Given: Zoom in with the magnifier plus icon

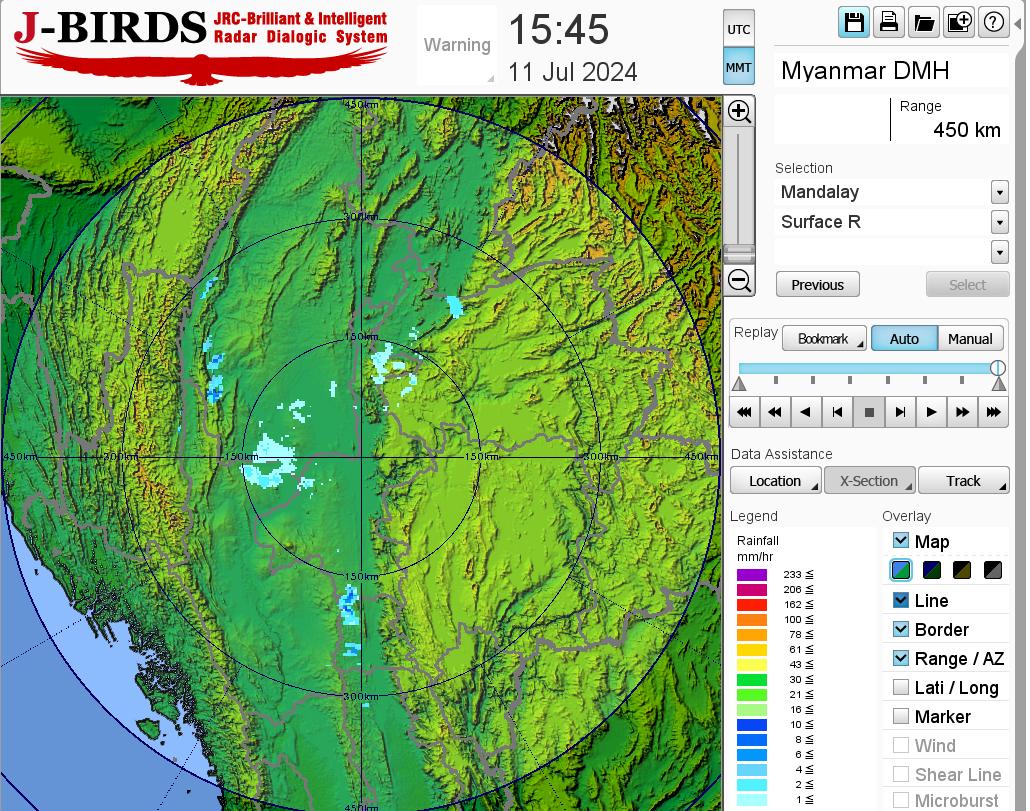Looking at the screenshot, I should pyautogui.click(x=739, y=111).
